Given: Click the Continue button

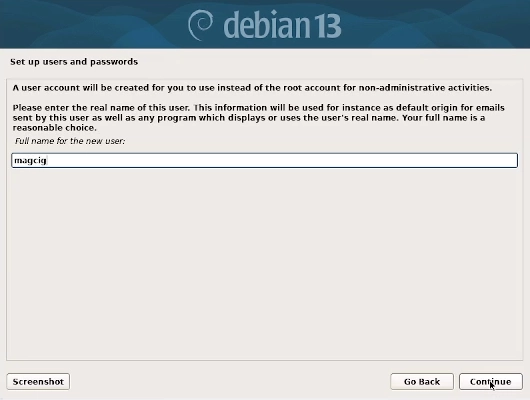Looking at the screenshot, I should [x=490, y=381].
